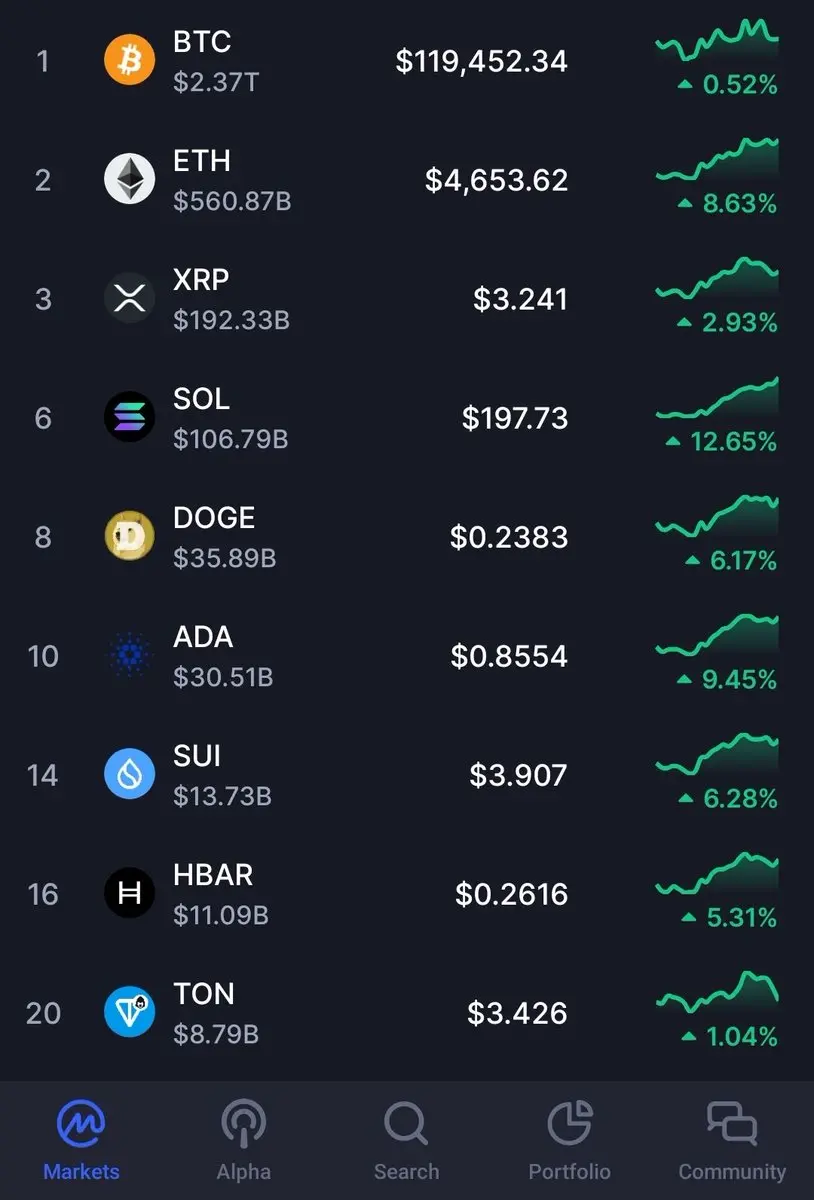Viewport: 814px width, 1200px height.
Task: Tap the SUI droplet coin logo
Action: point(130,774)
